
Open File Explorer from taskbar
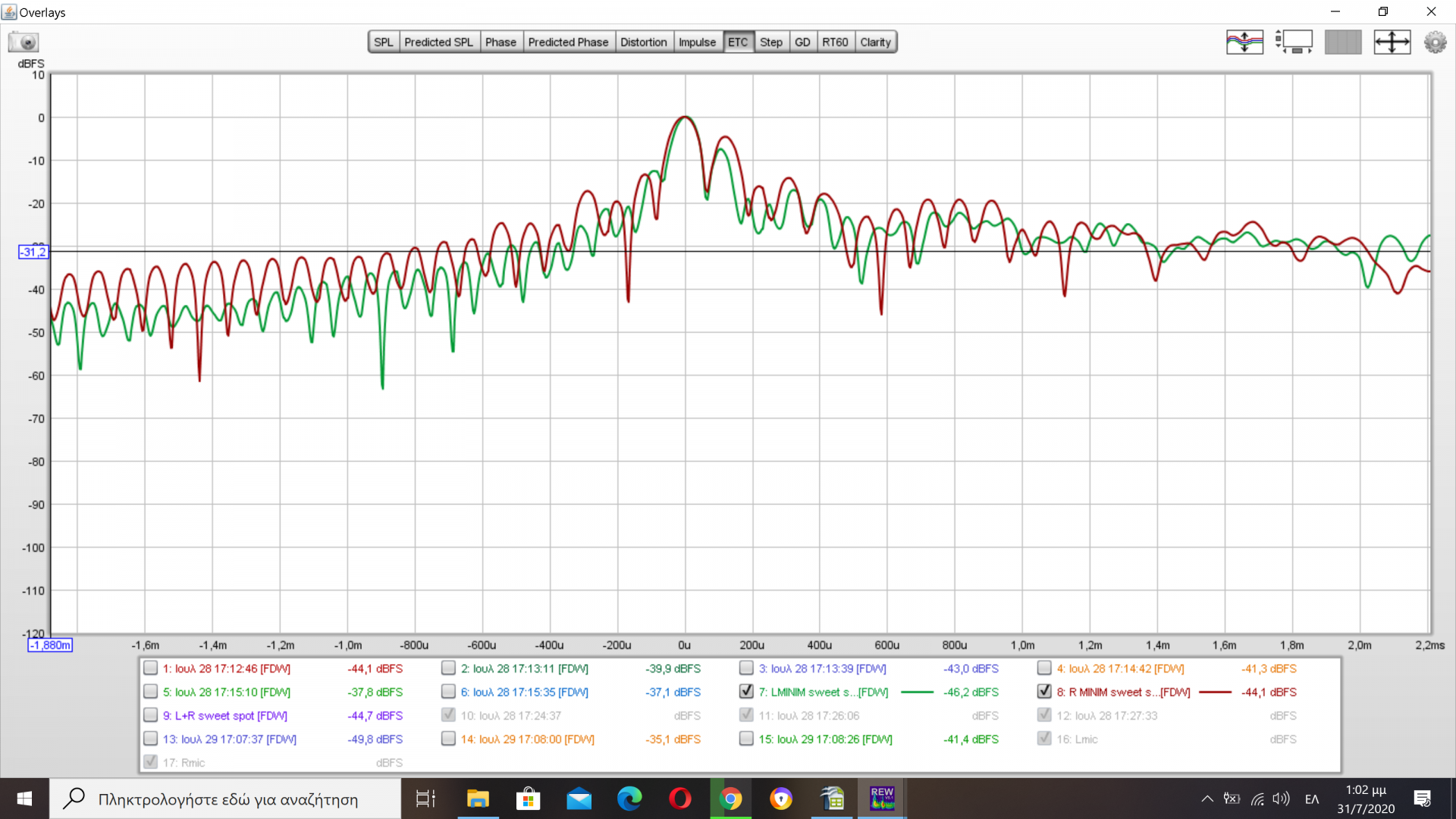(x=478, y=799)
